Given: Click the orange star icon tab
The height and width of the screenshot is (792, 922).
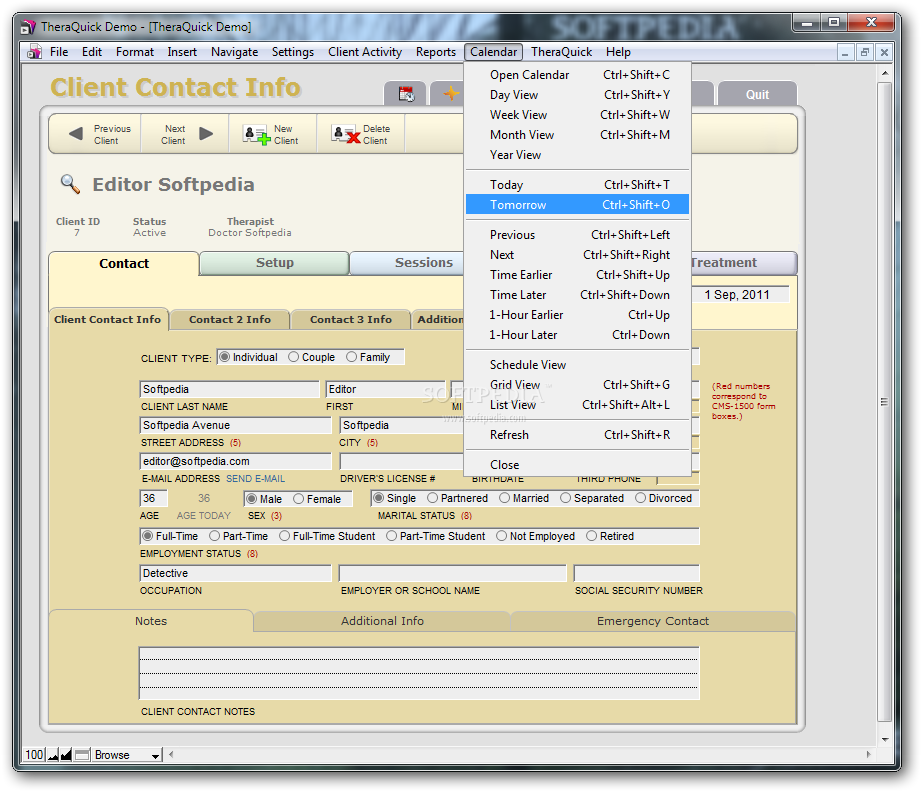Looking at the screenshot, I should tap(450, 93).
